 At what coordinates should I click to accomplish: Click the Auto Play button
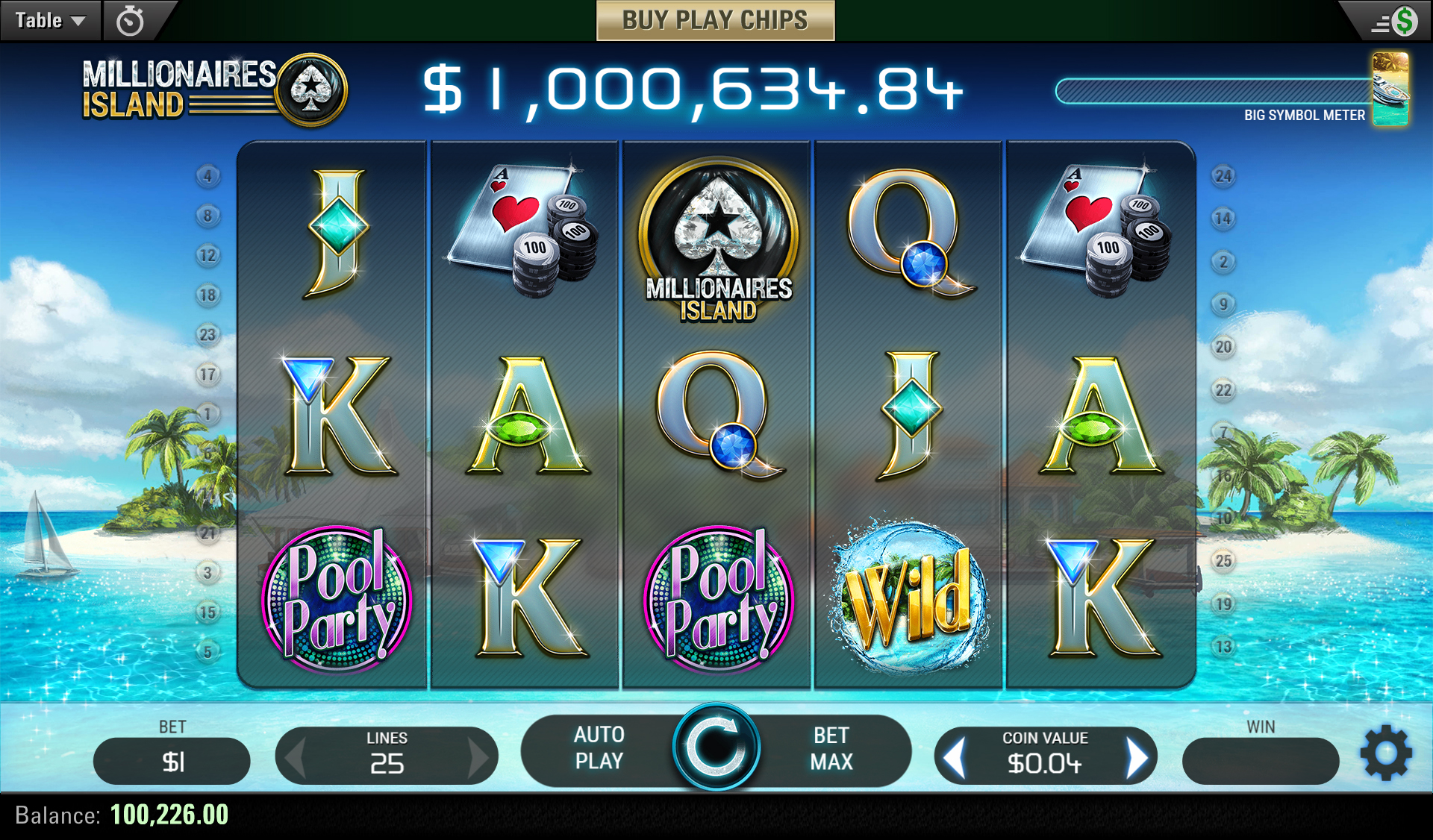[x=599, y=748]
